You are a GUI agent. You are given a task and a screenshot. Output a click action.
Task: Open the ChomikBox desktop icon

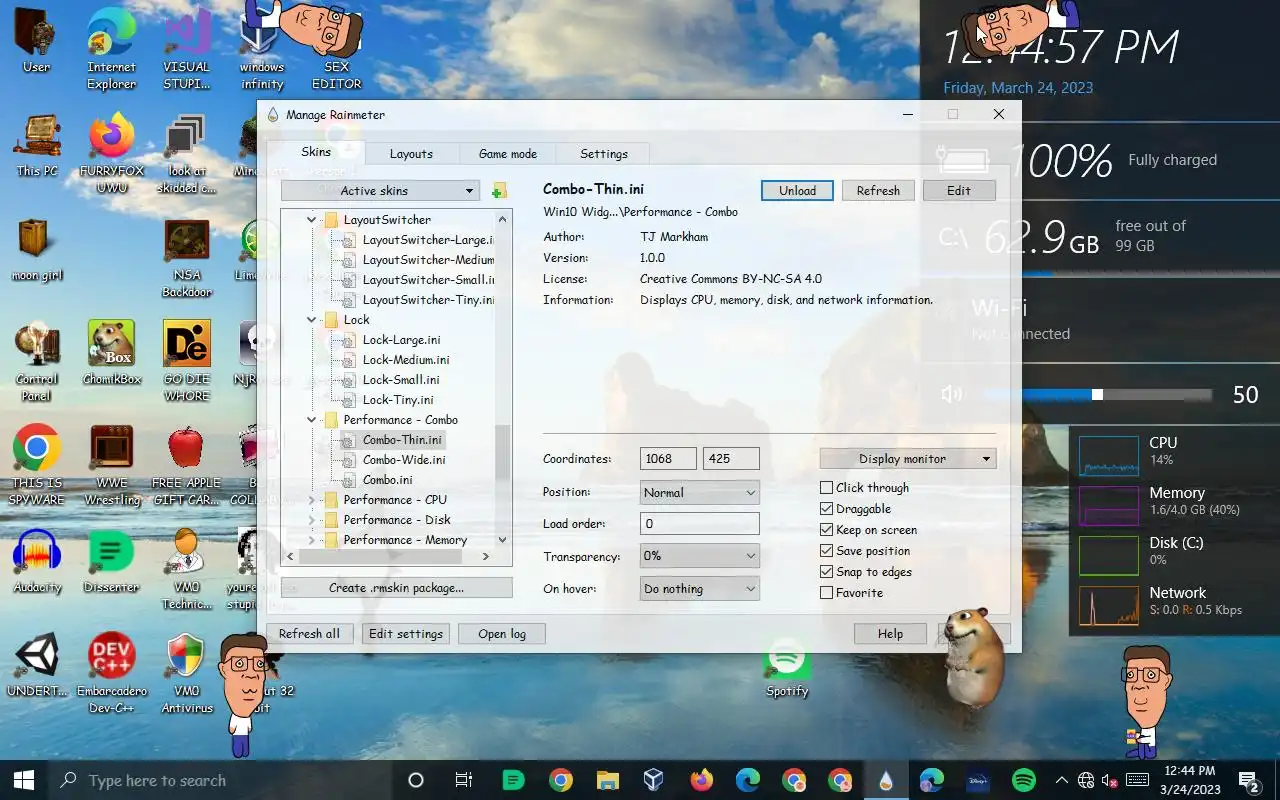111,353
